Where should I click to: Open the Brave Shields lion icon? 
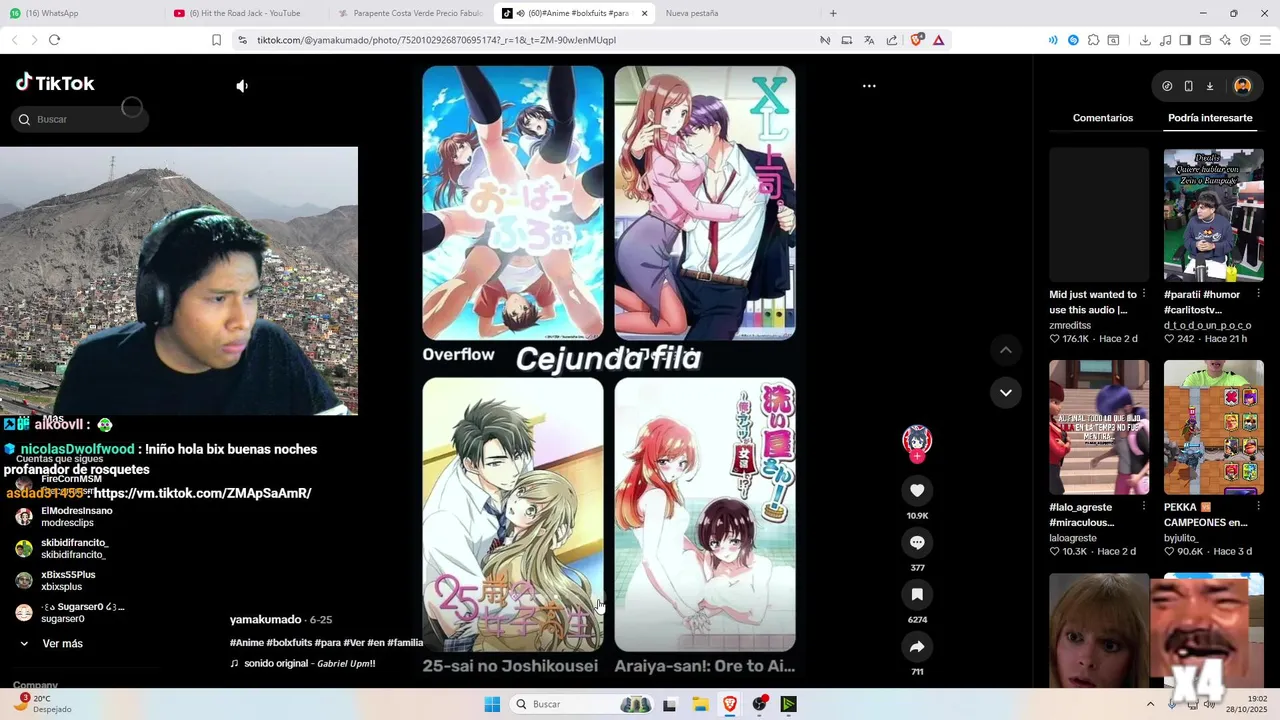click(x=916, y=40)
